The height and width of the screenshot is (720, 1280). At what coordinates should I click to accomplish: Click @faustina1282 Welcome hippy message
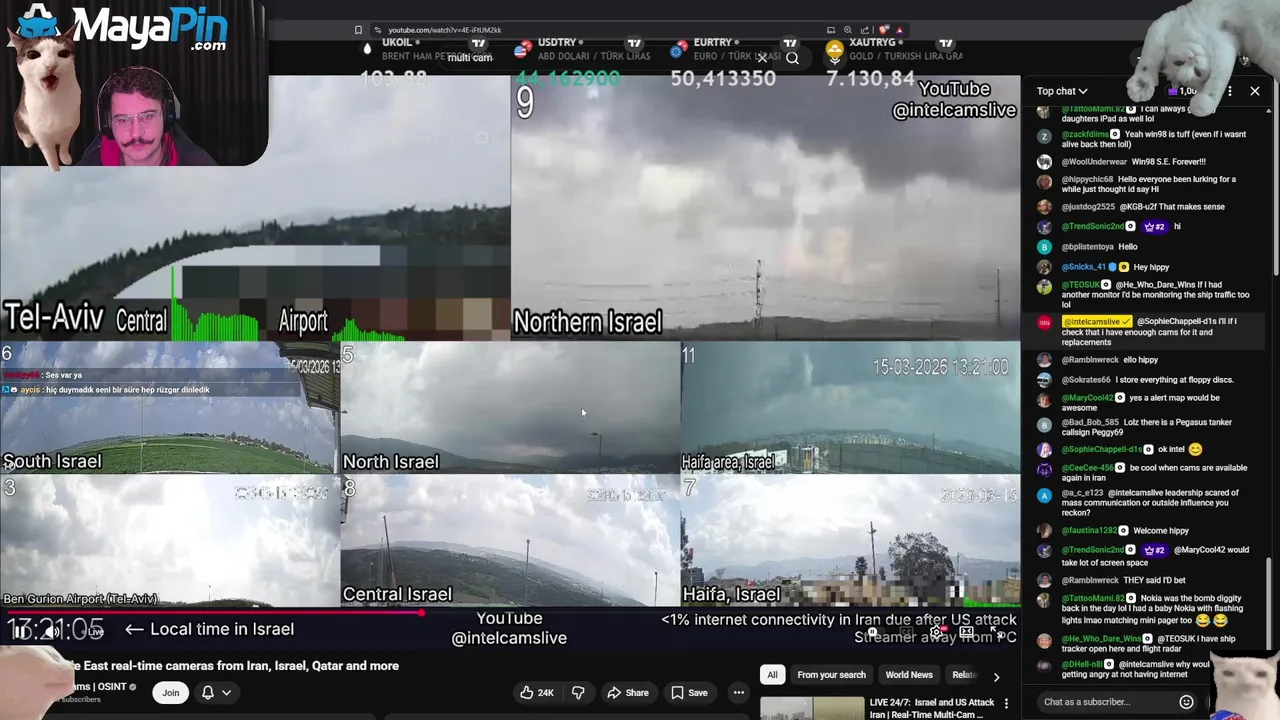coord(1141,531)
